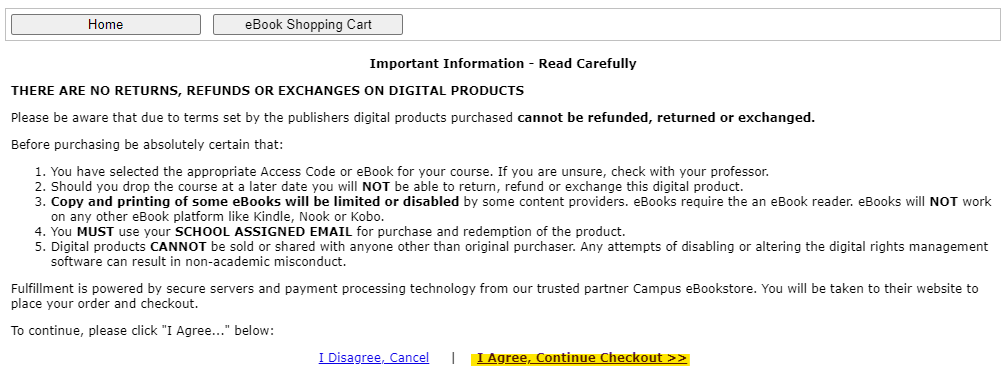Screen dimensions: 1004x378
Task: Click the NO RETURNS, REFUNDS OR EXCHANGES headline
Action: coord(268,91)
